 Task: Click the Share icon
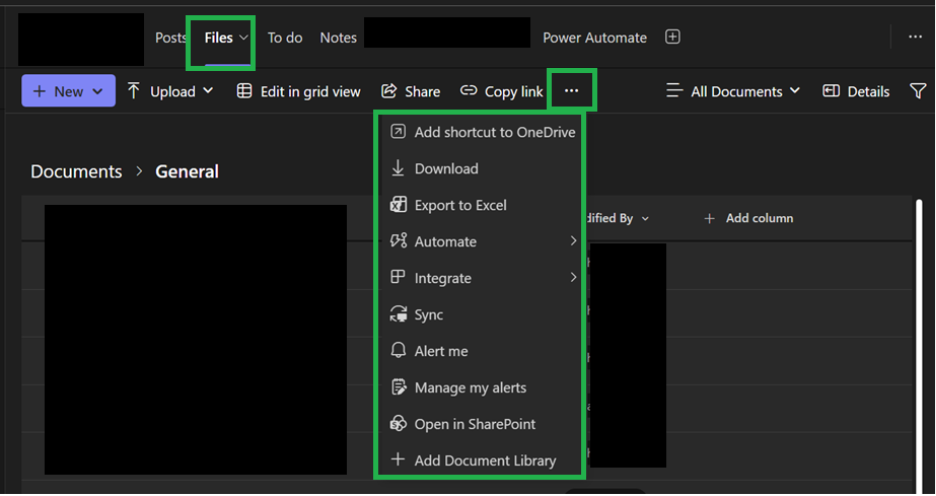click(x=389, y=91)
